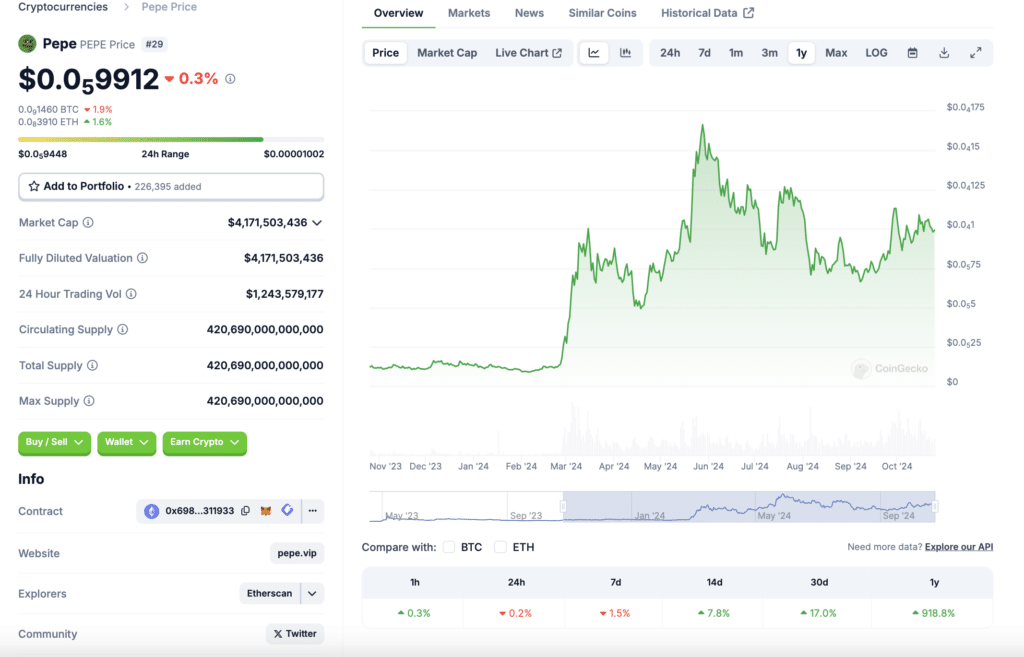Image resolution: width=1024 pixels, height=657 pixels.
Task: Click the MetaMask fox icon
Action: pos(266,511)
